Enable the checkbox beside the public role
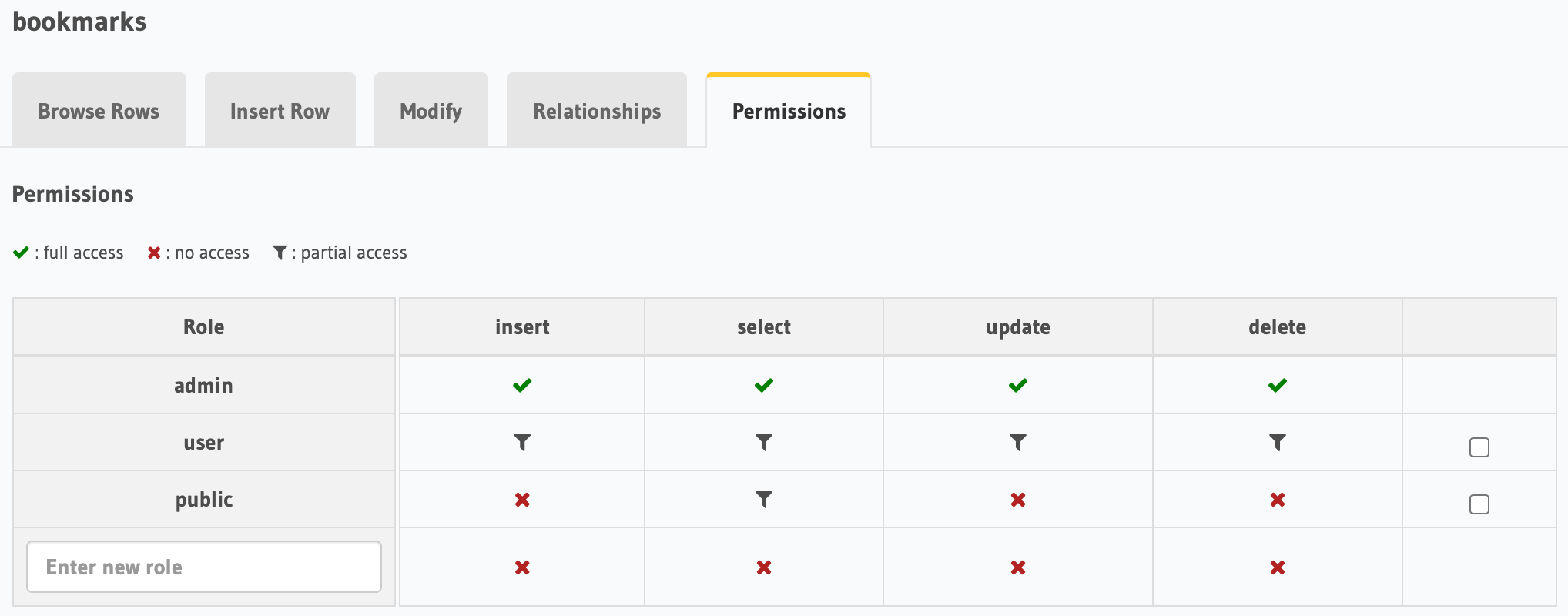The width and height of the screenshot is (1568, 616). click(1479, 504)
